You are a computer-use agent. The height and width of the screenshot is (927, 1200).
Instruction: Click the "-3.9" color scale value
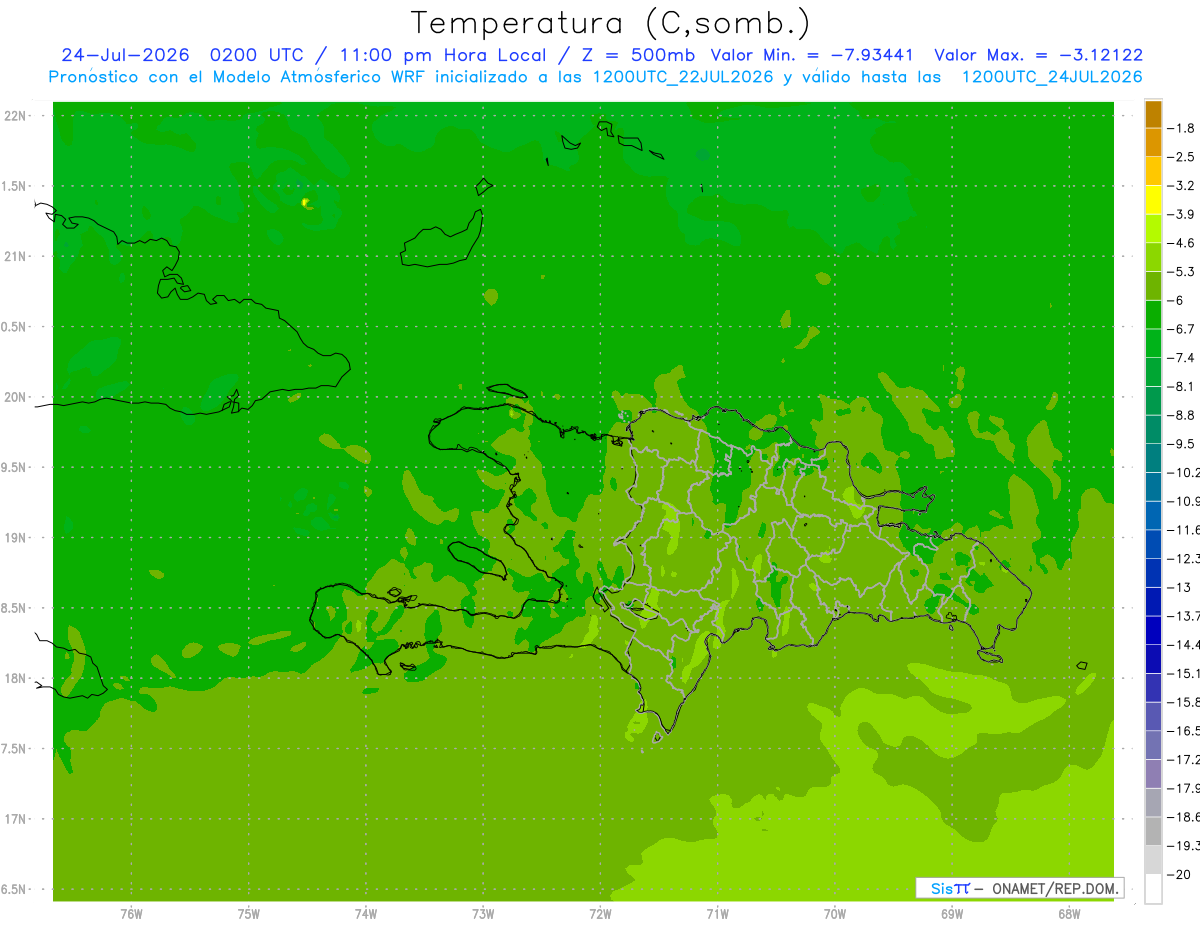click(x=1181, y=214)
